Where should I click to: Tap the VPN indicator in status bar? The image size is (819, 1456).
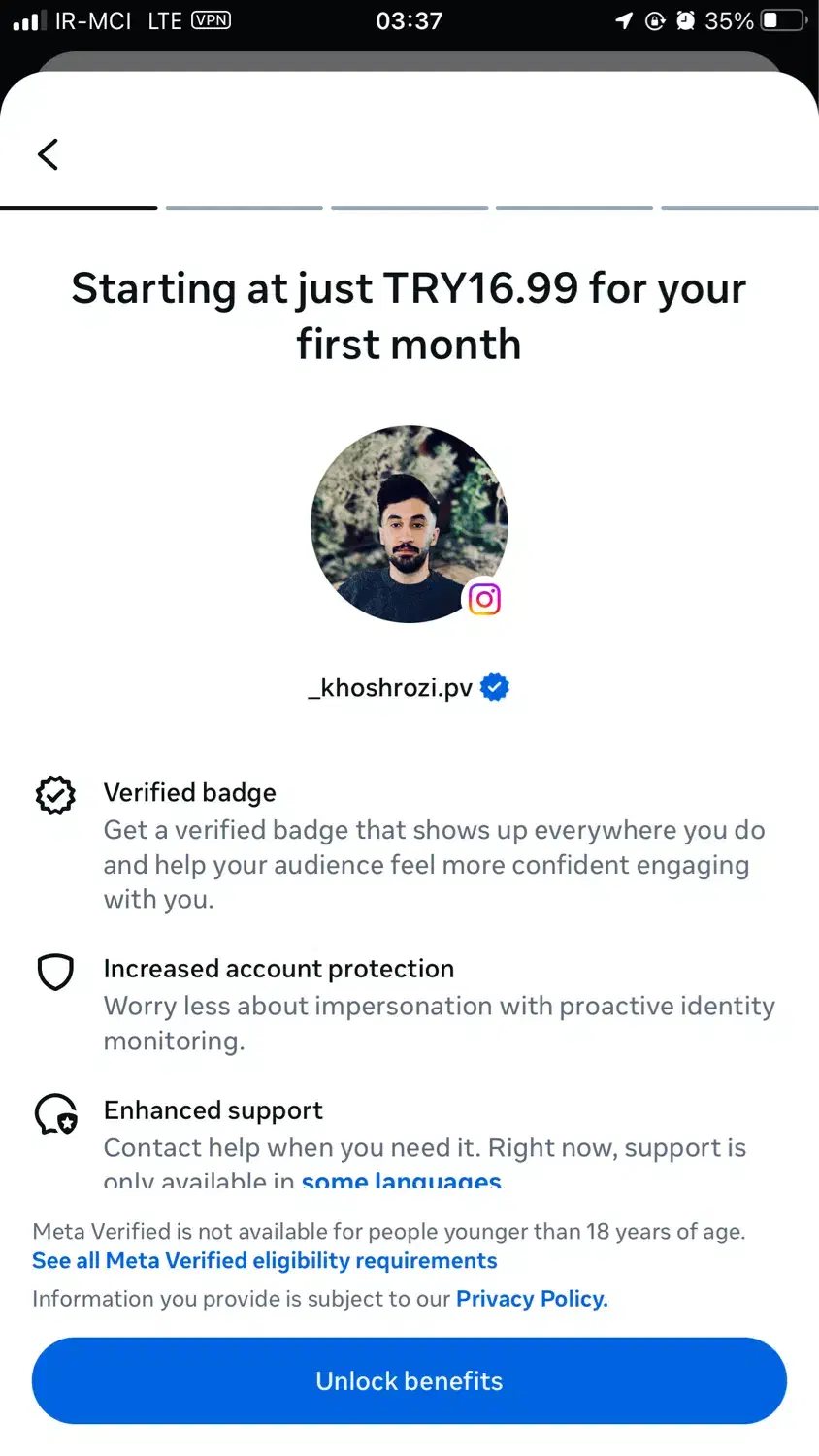point(211,20)
